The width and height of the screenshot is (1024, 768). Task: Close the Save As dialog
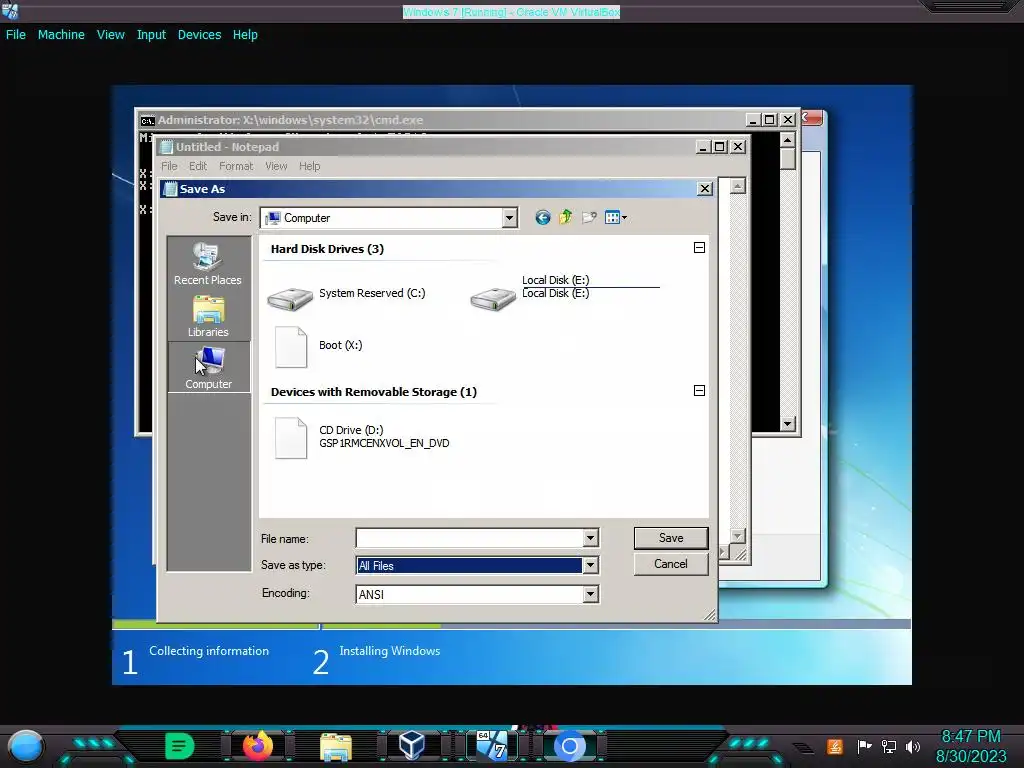(705, 189)
